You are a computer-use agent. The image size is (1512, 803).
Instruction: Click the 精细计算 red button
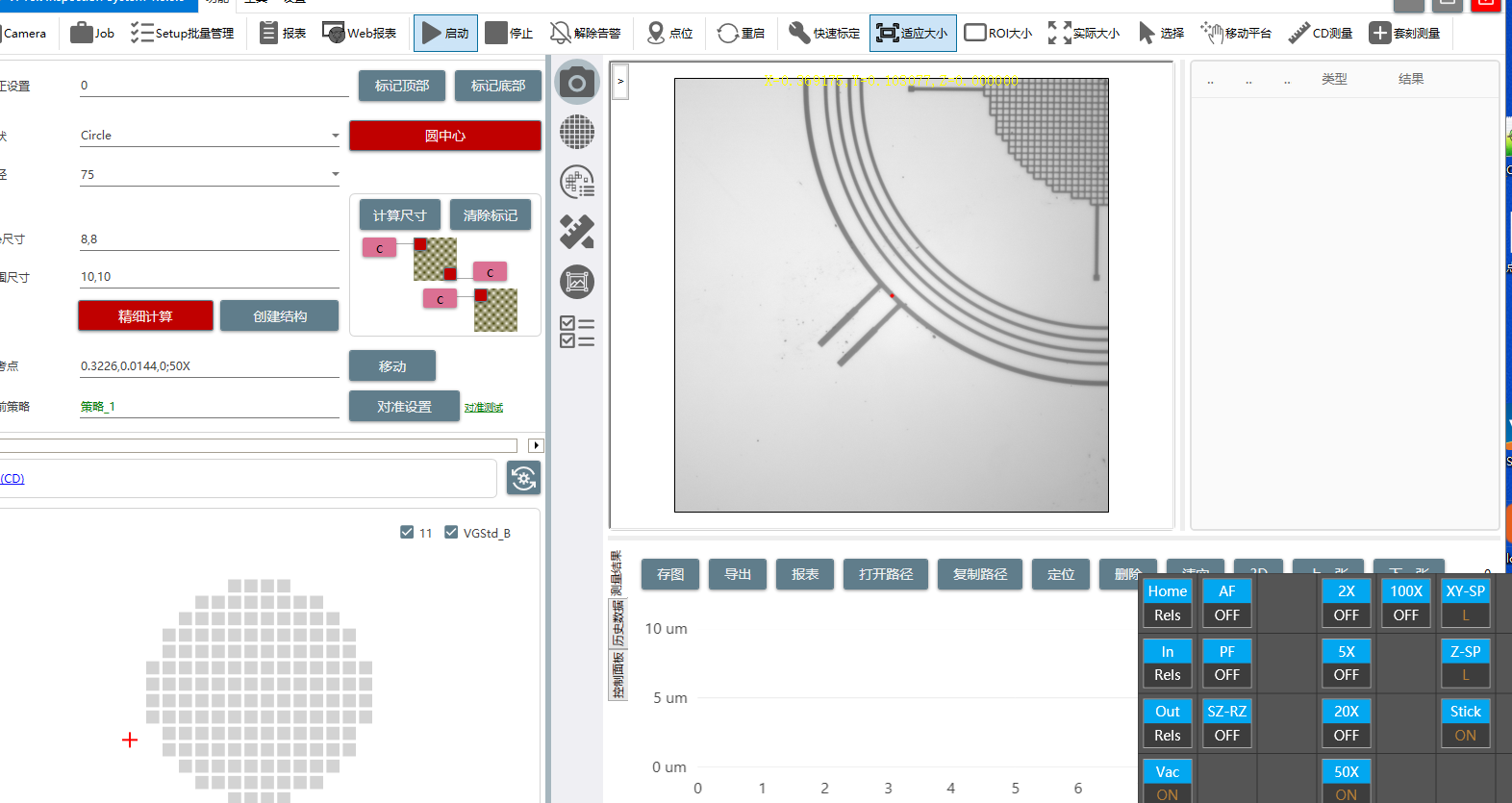pos(145,315)
